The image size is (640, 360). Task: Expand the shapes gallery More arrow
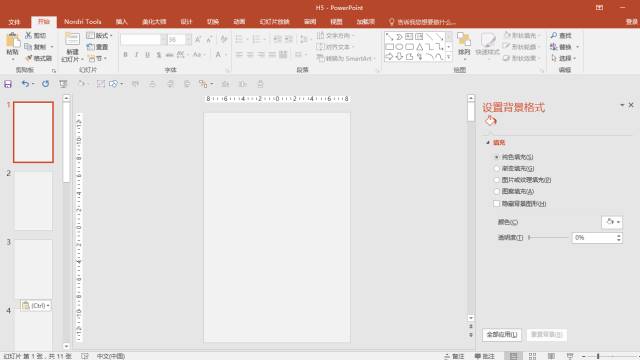tap(449, 57)
